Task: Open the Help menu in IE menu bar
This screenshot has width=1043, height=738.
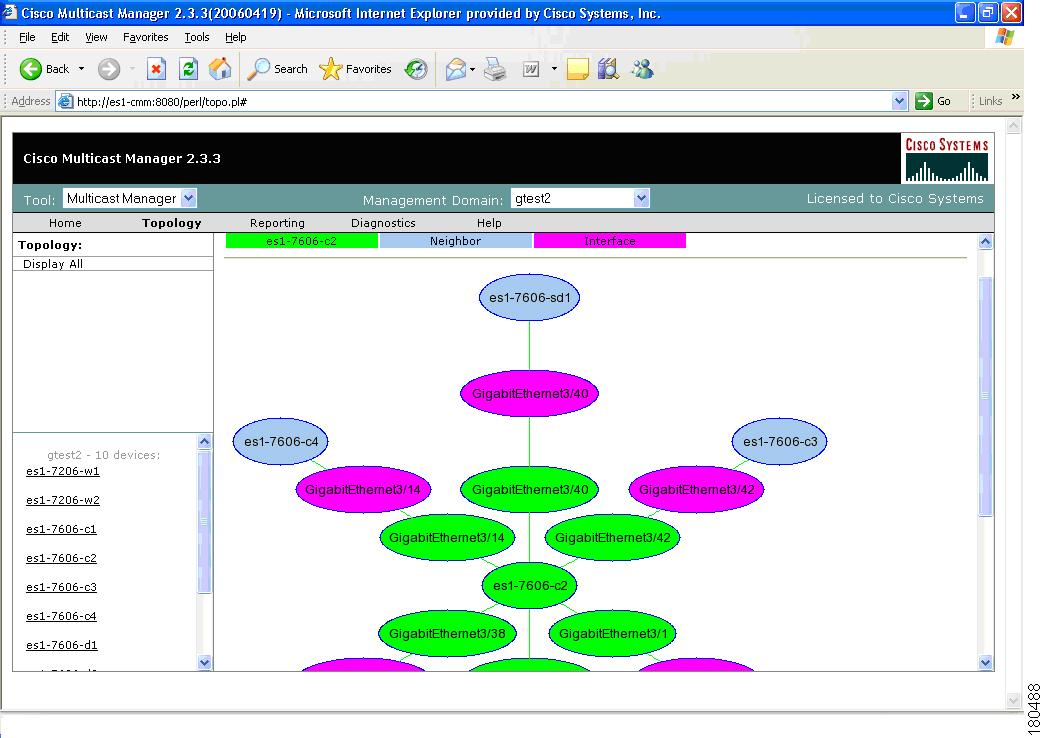Action: 235,37
